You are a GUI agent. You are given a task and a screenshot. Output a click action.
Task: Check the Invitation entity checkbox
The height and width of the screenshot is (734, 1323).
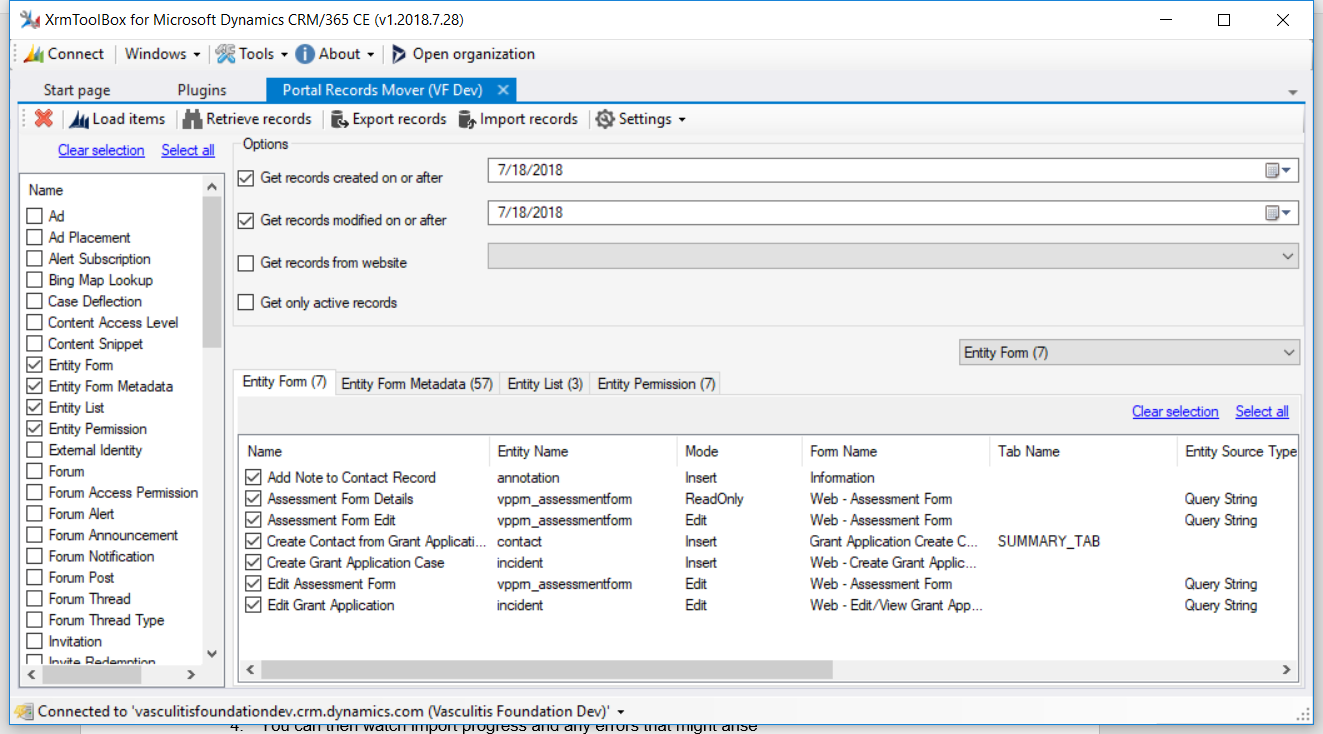pyautogui.click(x=35, y=641)
